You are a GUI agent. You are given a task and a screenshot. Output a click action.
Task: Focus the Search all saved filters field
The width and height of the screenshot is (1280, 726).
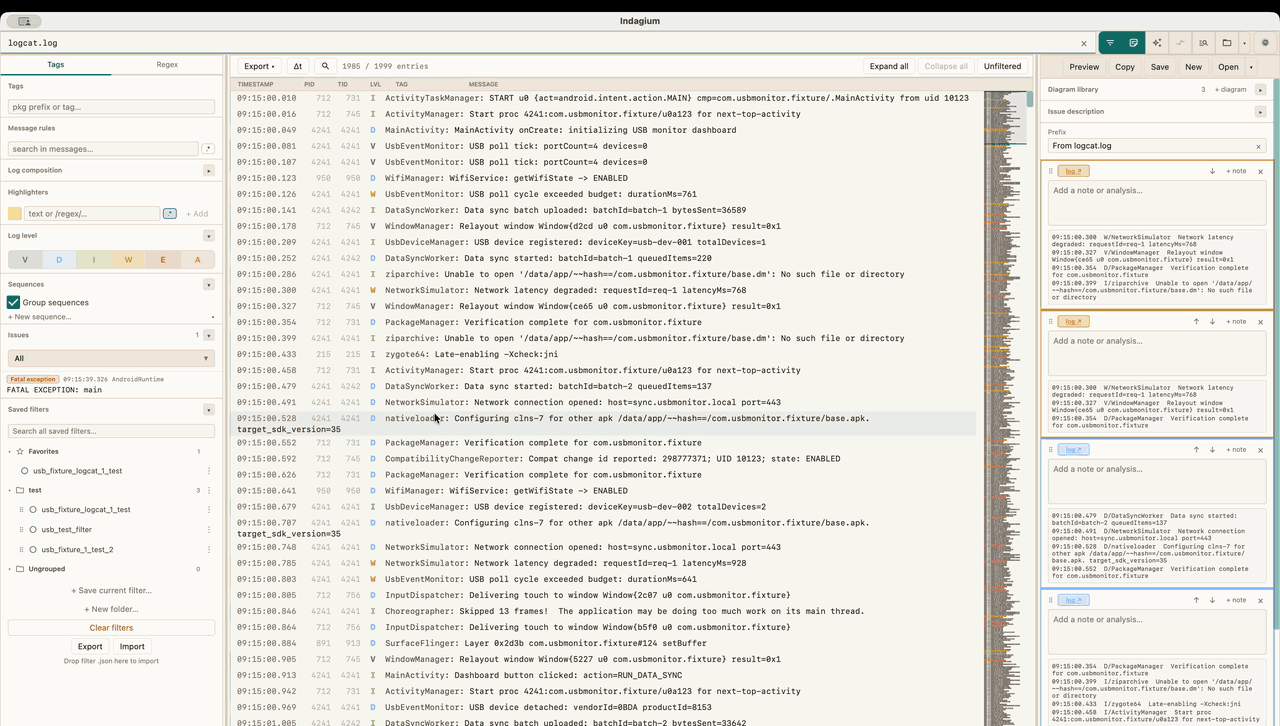(111, 431)
